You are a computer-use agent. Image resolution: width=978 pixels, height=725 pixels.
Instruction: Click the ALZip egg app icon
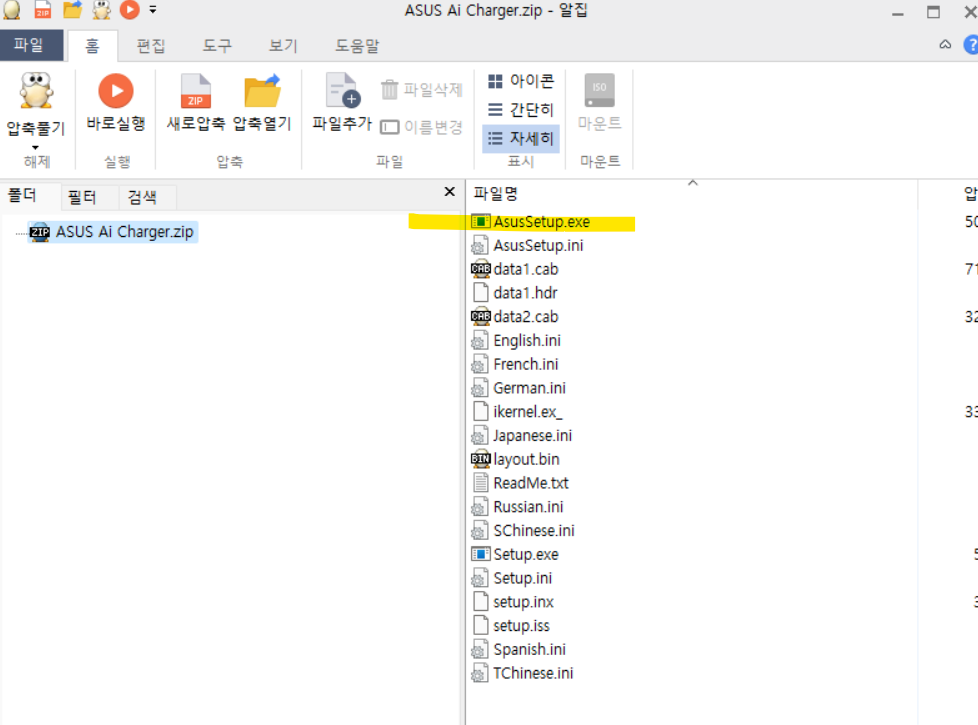pyautogui.click(x=12, y=9)
